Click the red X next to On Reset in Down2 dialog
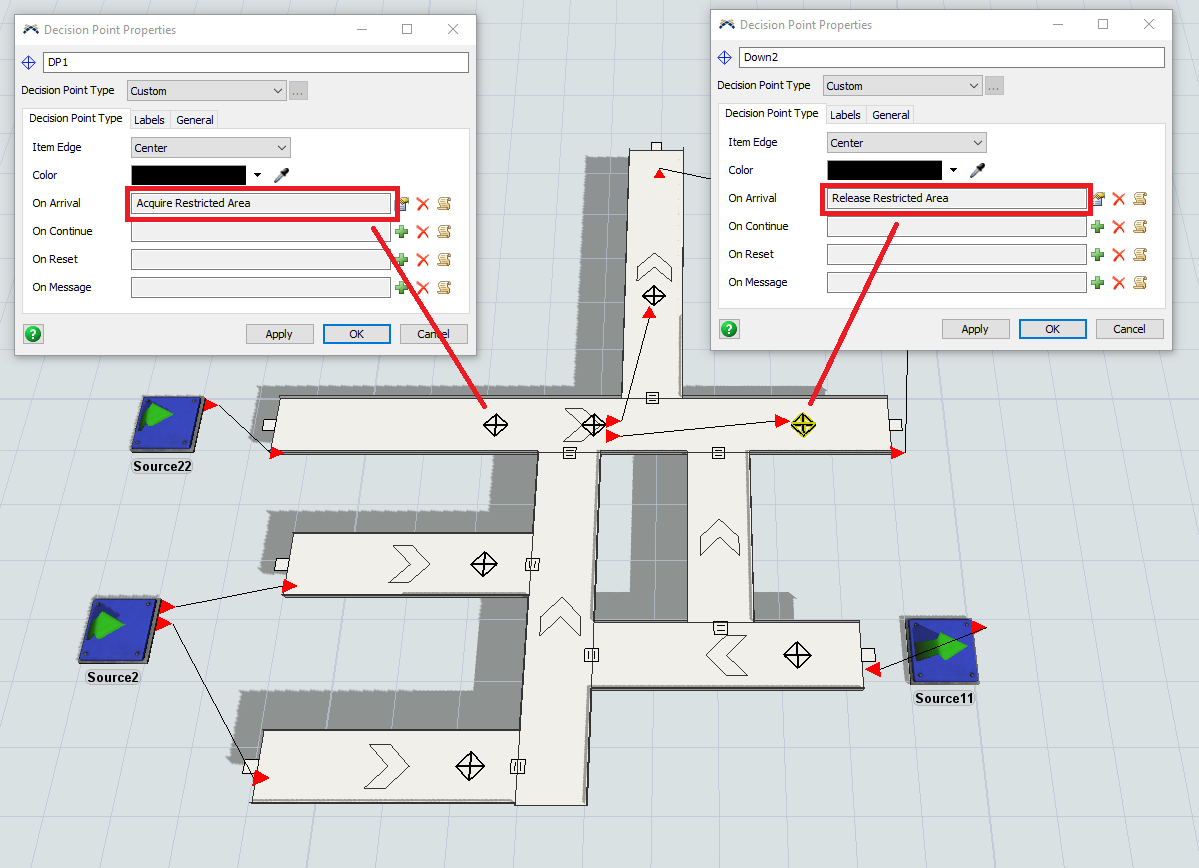This screenshot has height=868, width=1199. [x=1119, y=255]
